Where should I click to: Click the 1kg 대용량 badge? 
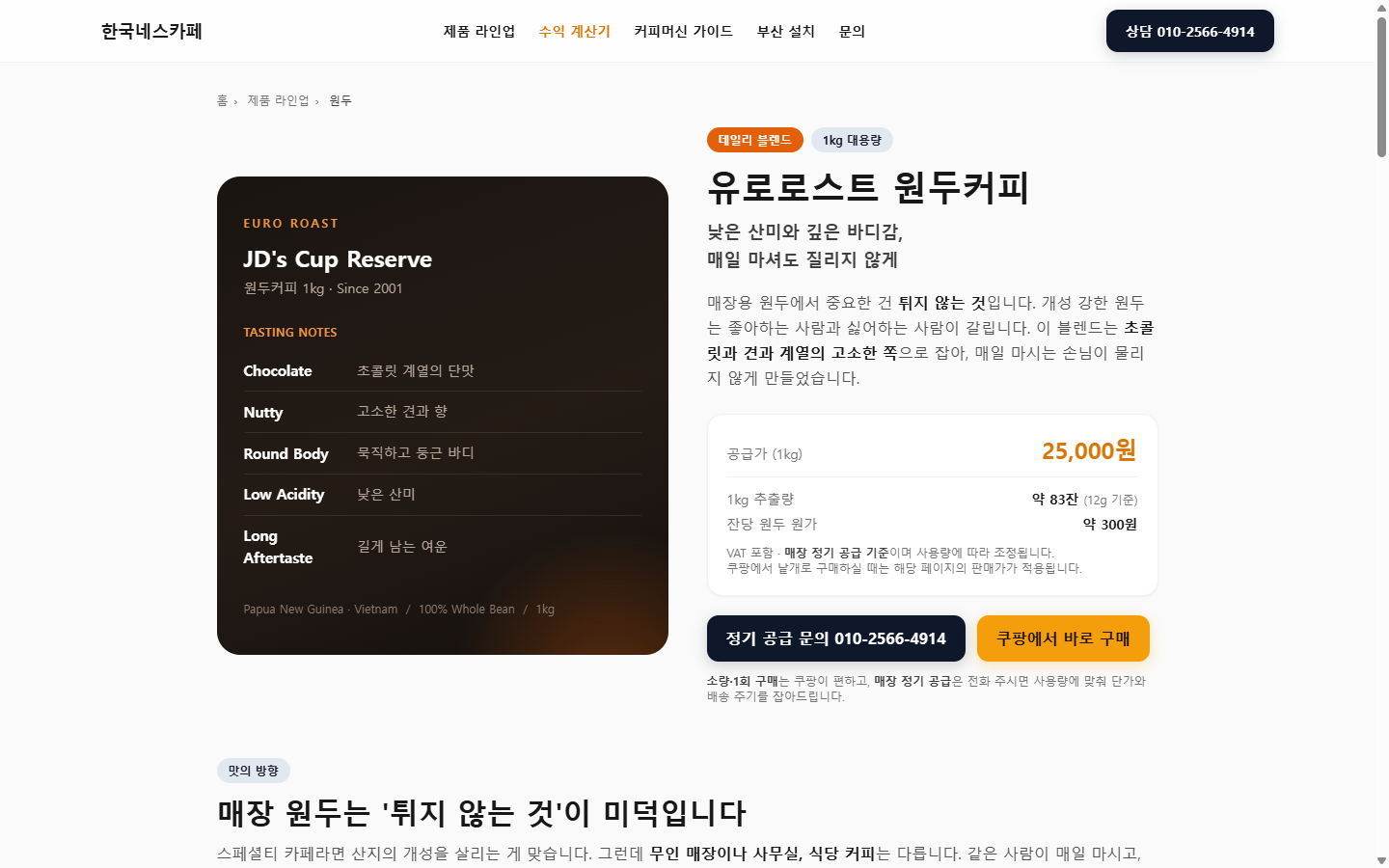coord(852,140)
